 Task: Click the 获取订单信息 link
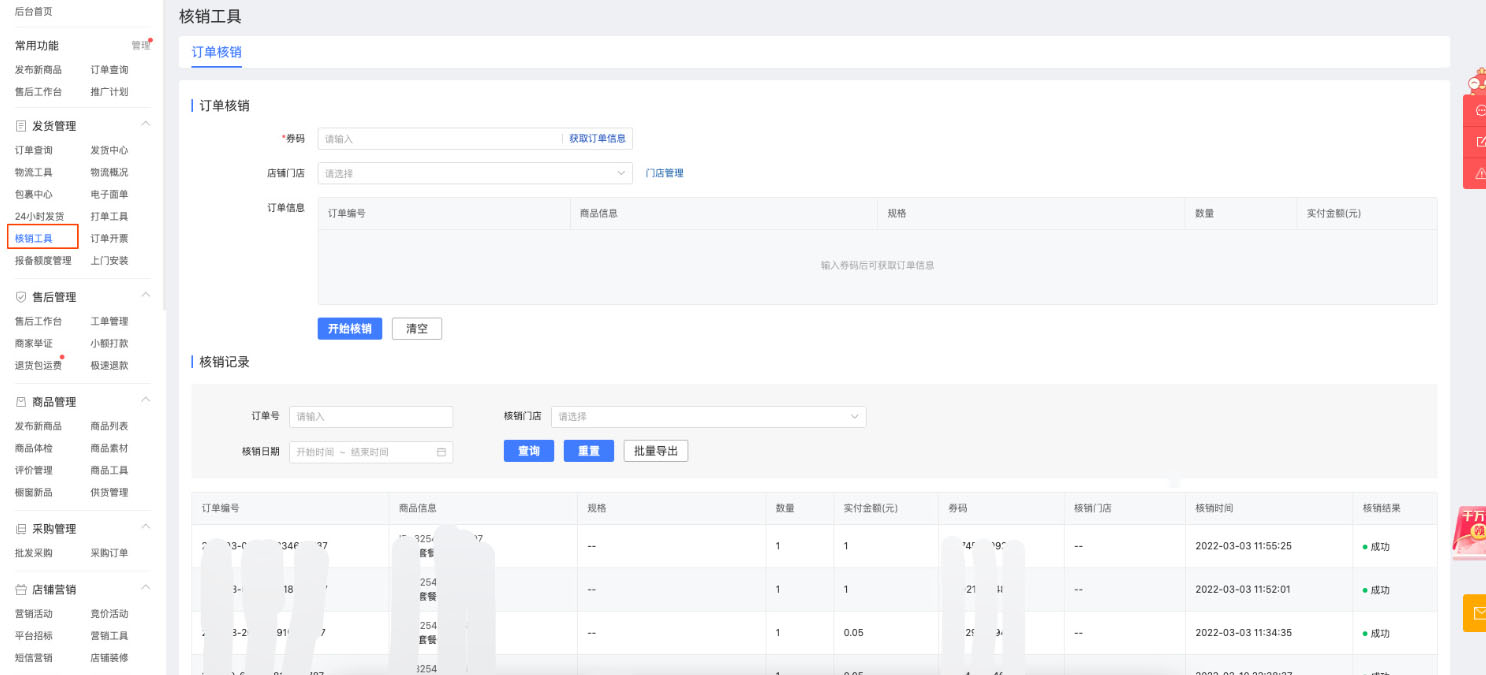pyautogui.click(x=597, y=139)
